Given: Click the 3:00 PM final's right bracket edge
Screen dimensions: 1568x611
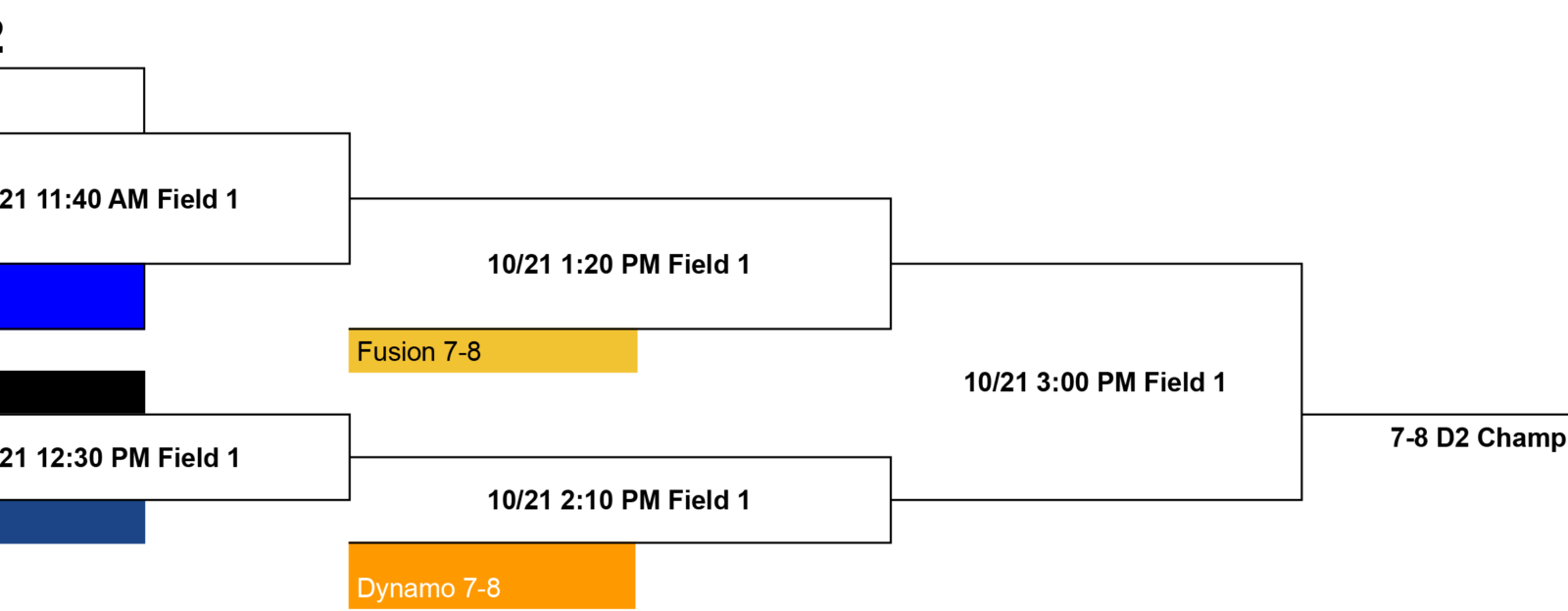Looking at the screenshot, I should point(1301,382).
